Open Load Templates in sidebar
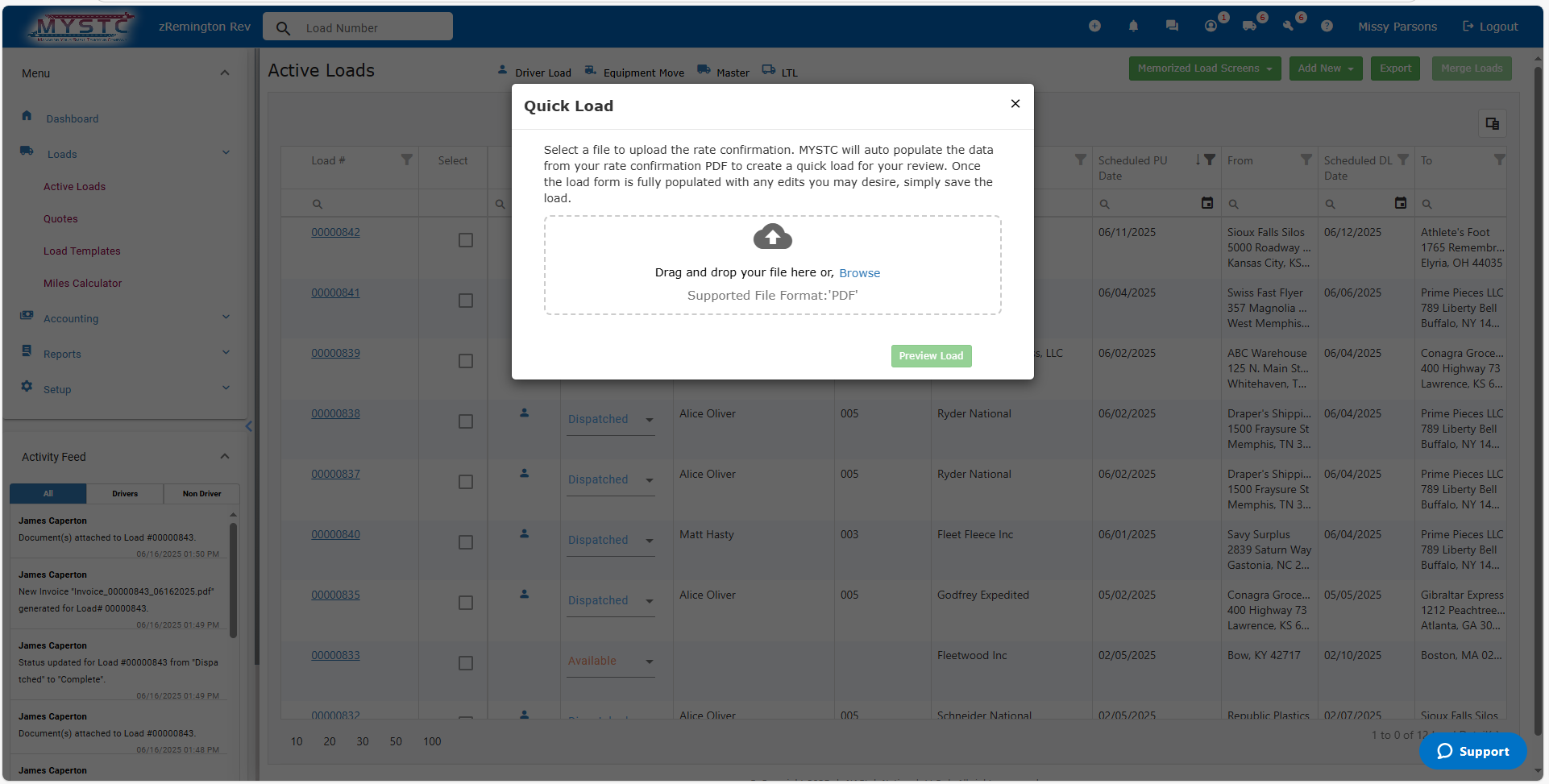This screenshot has width=1549, height=784. click(82, 251)
